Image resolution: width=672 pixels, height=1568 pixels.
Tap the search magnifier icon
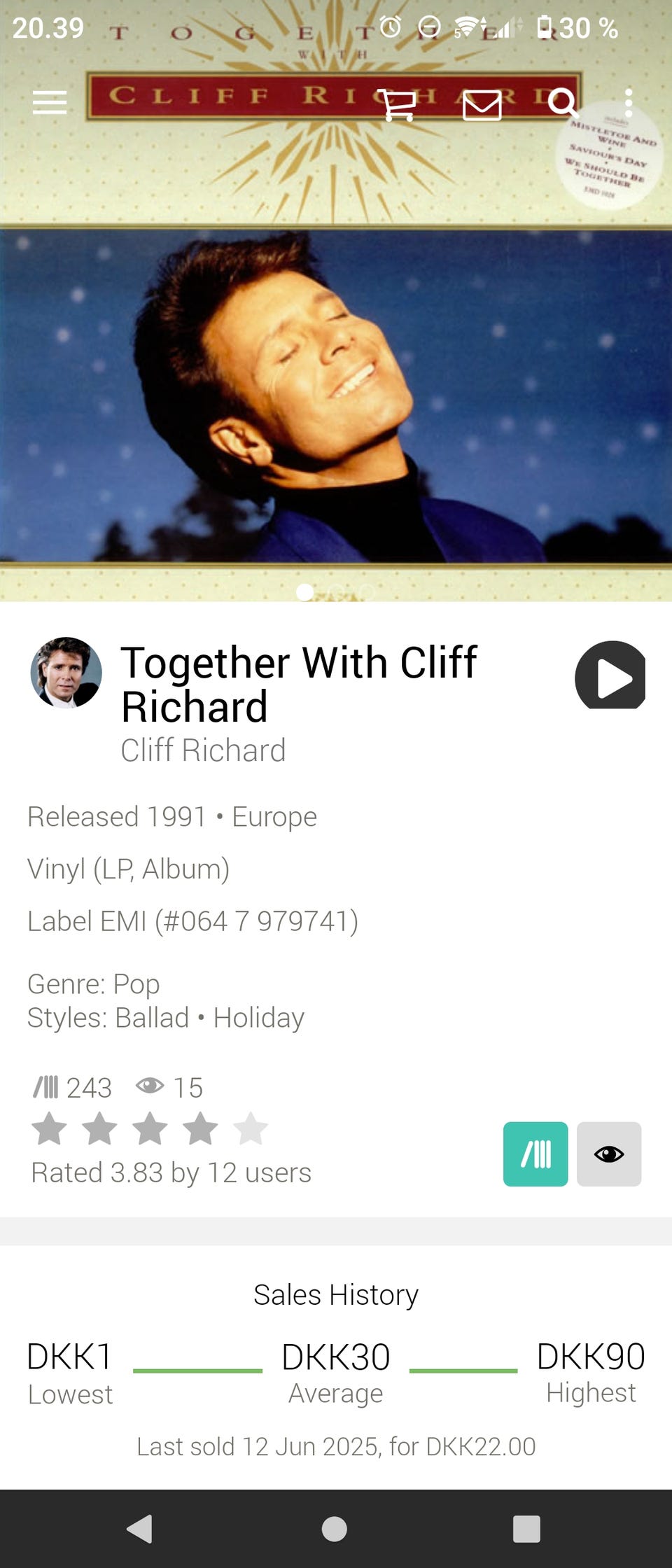click(x=563, y=103)
